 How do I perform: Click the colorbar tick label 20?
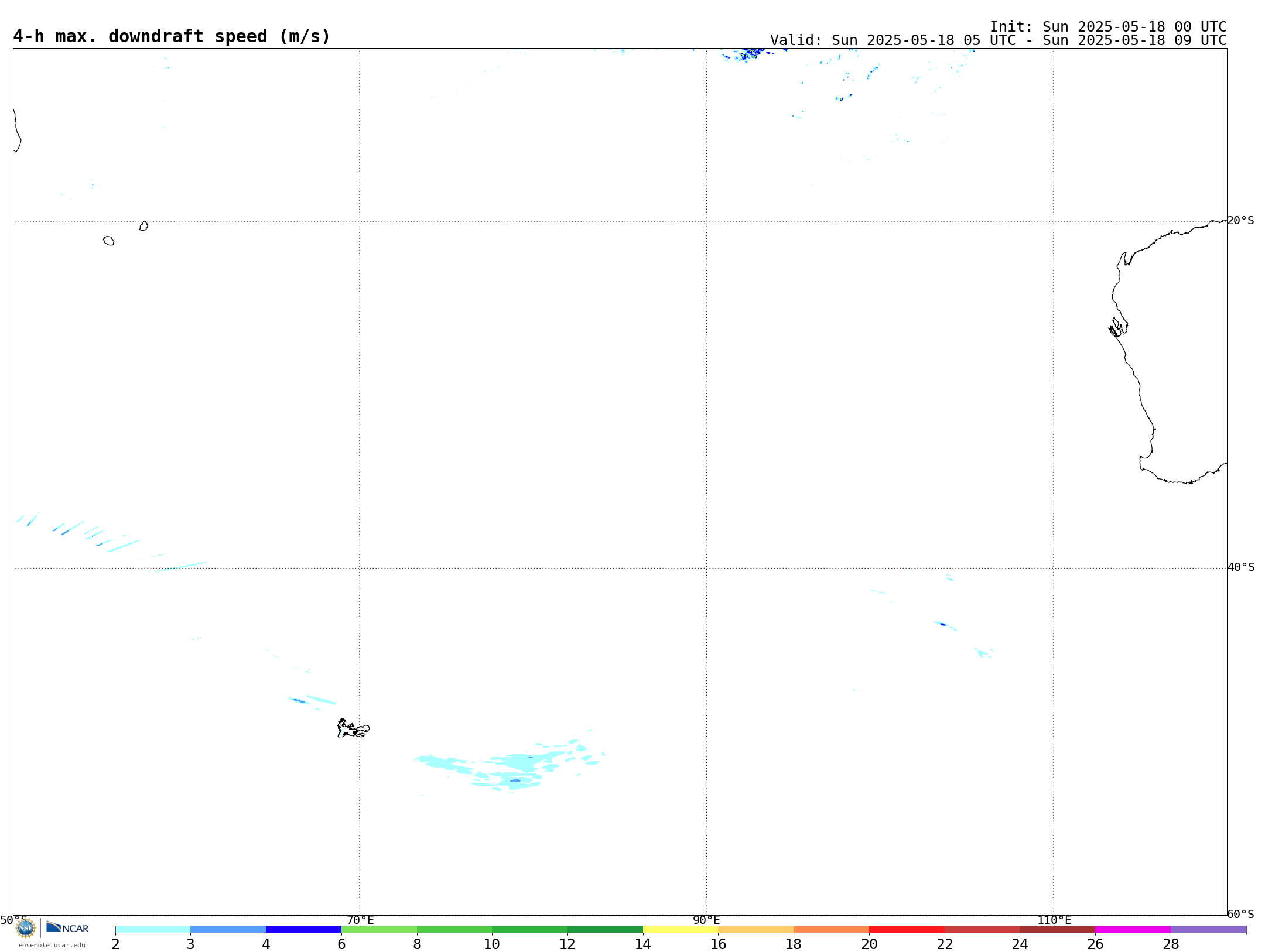pos(869,944)
